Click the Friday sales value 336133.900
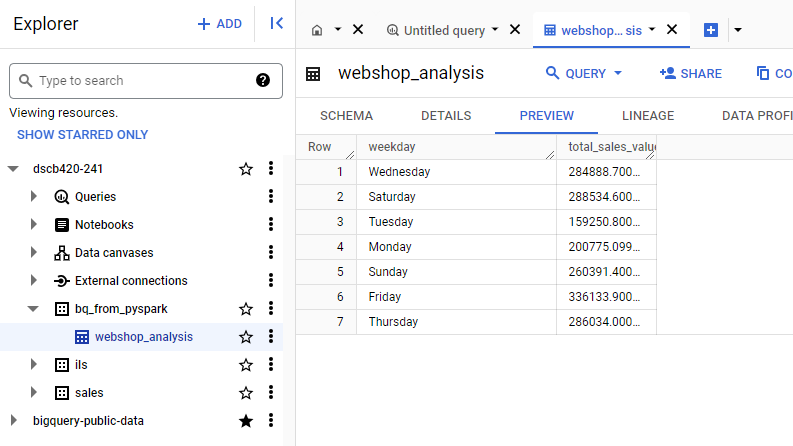Image resolution: width=793 pixels, height=446 pixels. tap(604, 297)
